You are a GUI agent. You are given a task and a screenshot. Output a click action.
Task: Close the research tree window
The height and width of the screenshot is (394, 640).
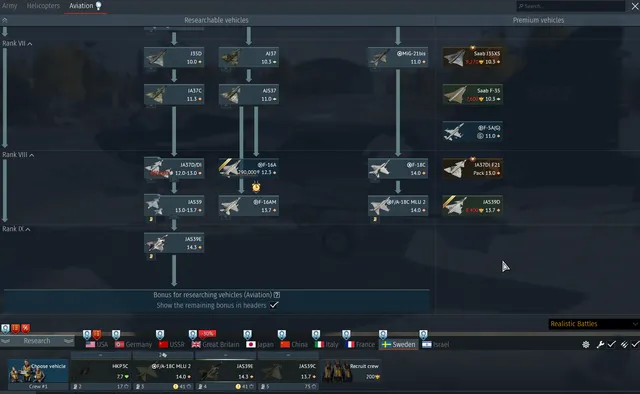point(635,6)
